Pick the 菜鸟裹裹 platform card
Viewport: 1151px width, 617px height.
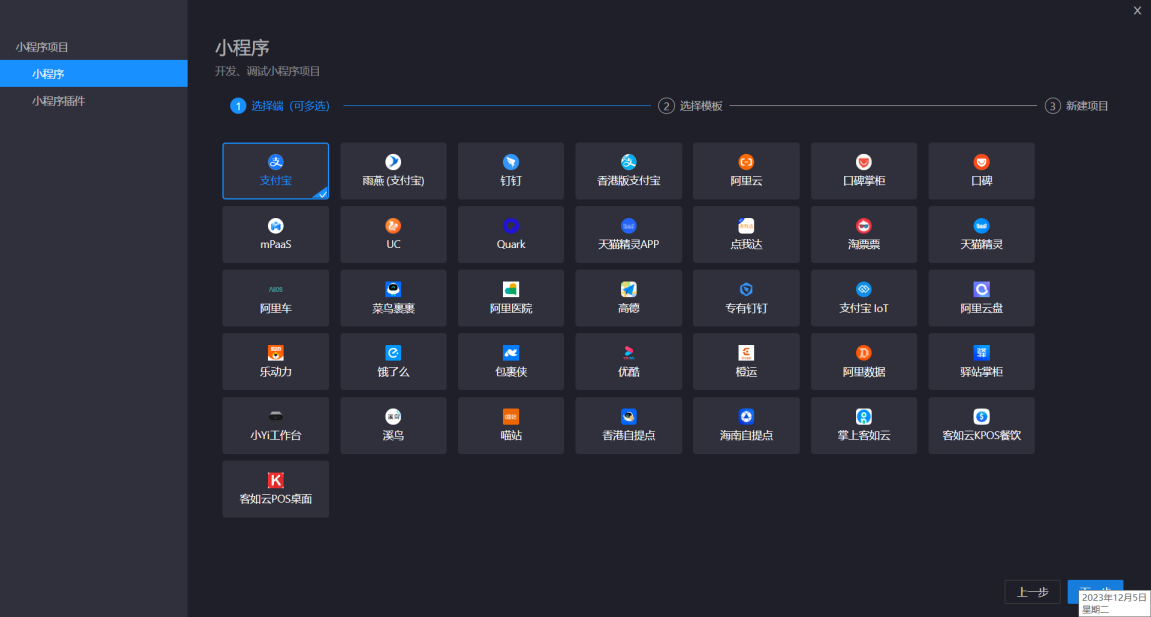coord(393,298)
